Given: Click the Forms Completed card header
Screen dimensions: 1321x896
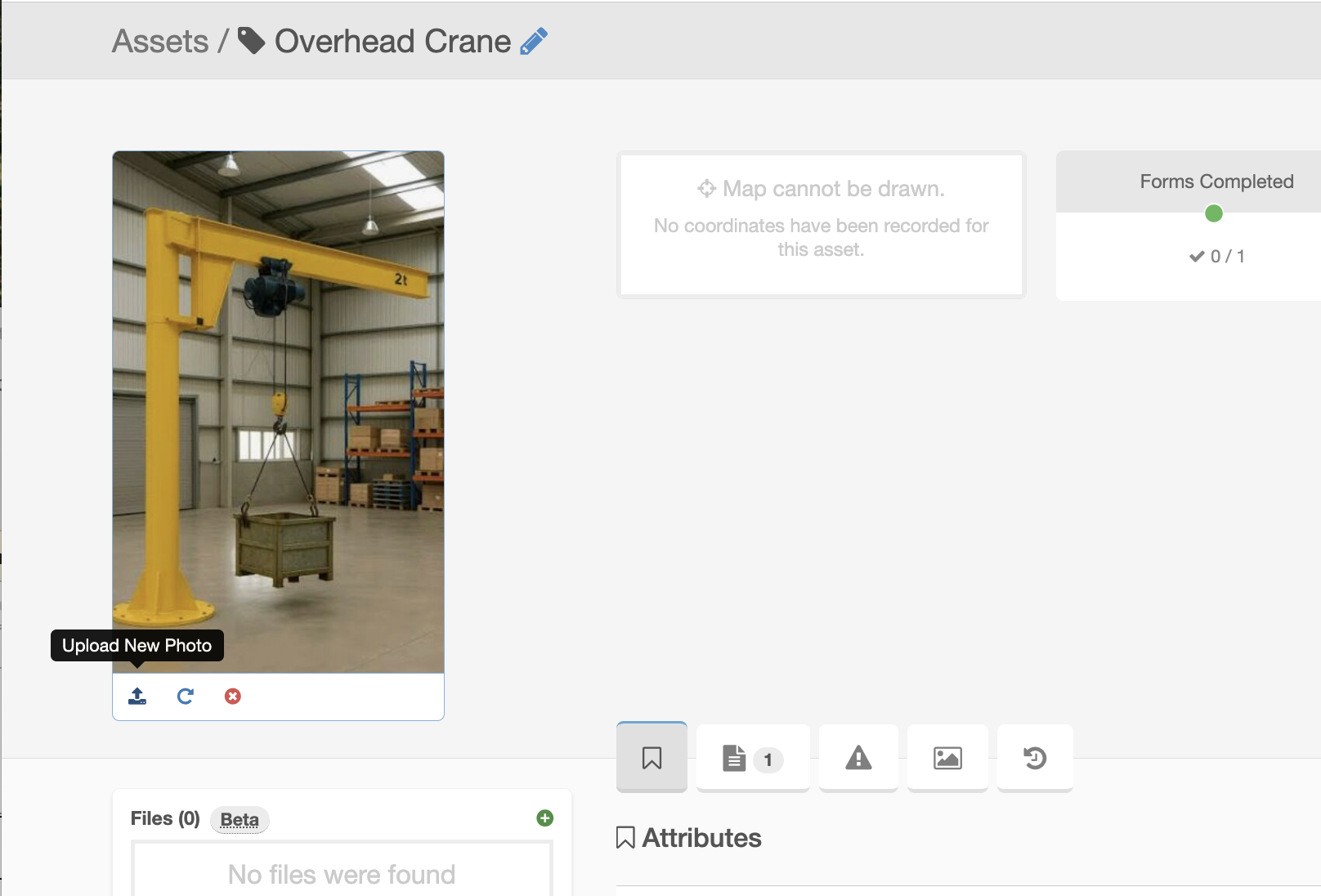Looking at the screenshot, I should click(1216, 181).
